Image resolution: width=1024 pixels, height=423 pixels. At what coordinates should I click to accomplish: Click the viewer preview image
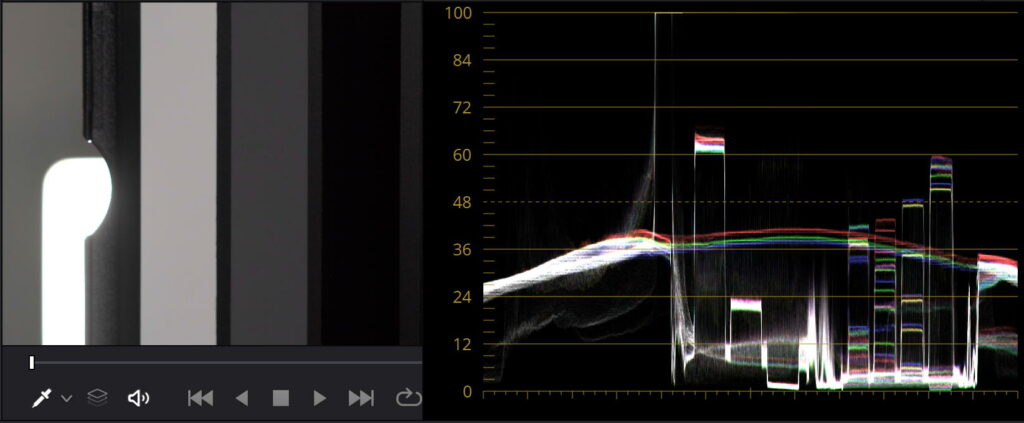click(212, 174)
